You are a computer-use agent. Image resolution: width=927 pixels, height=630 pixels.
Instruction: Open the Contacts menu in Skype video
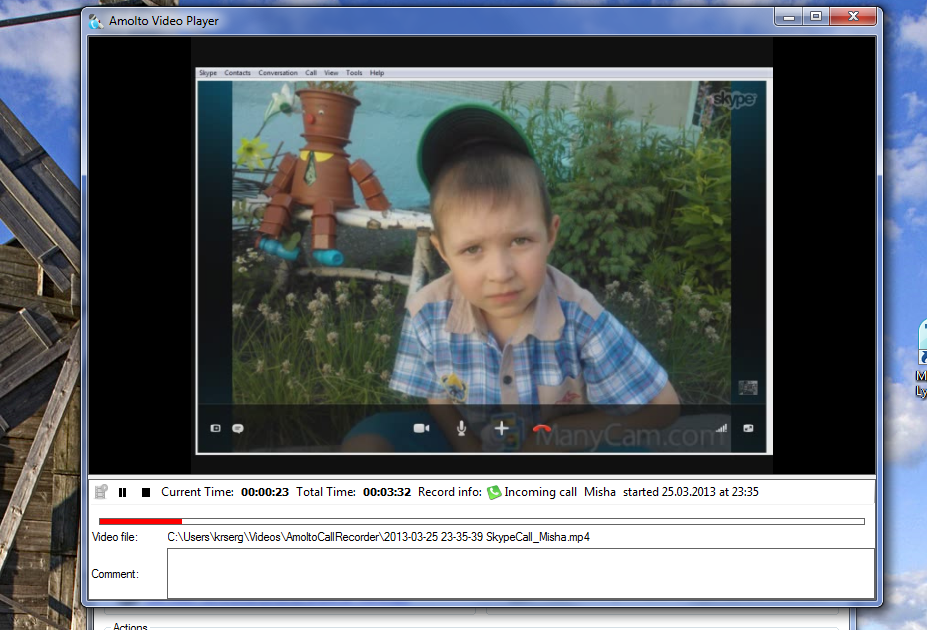(237, 73)
